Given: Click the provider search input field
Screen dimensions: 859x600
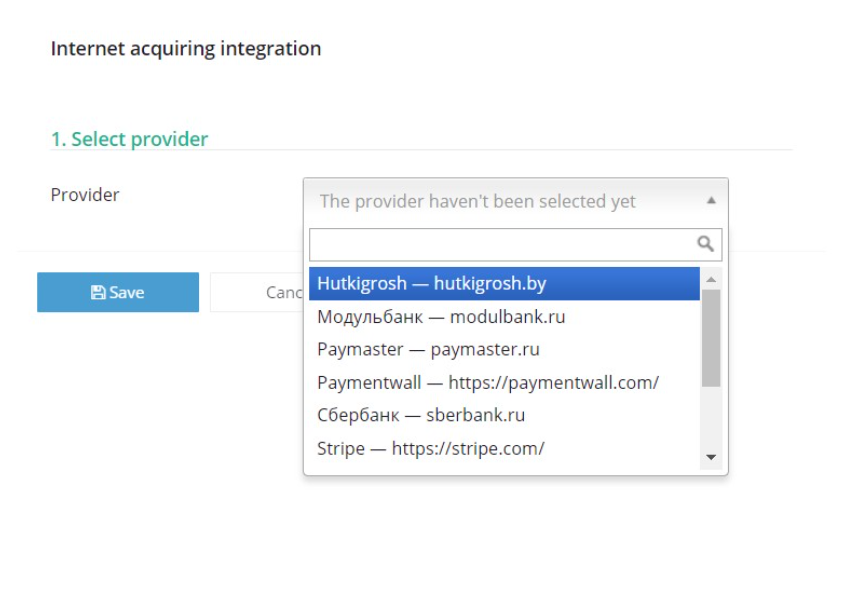Looking at the screenshot, I should 515,244.
